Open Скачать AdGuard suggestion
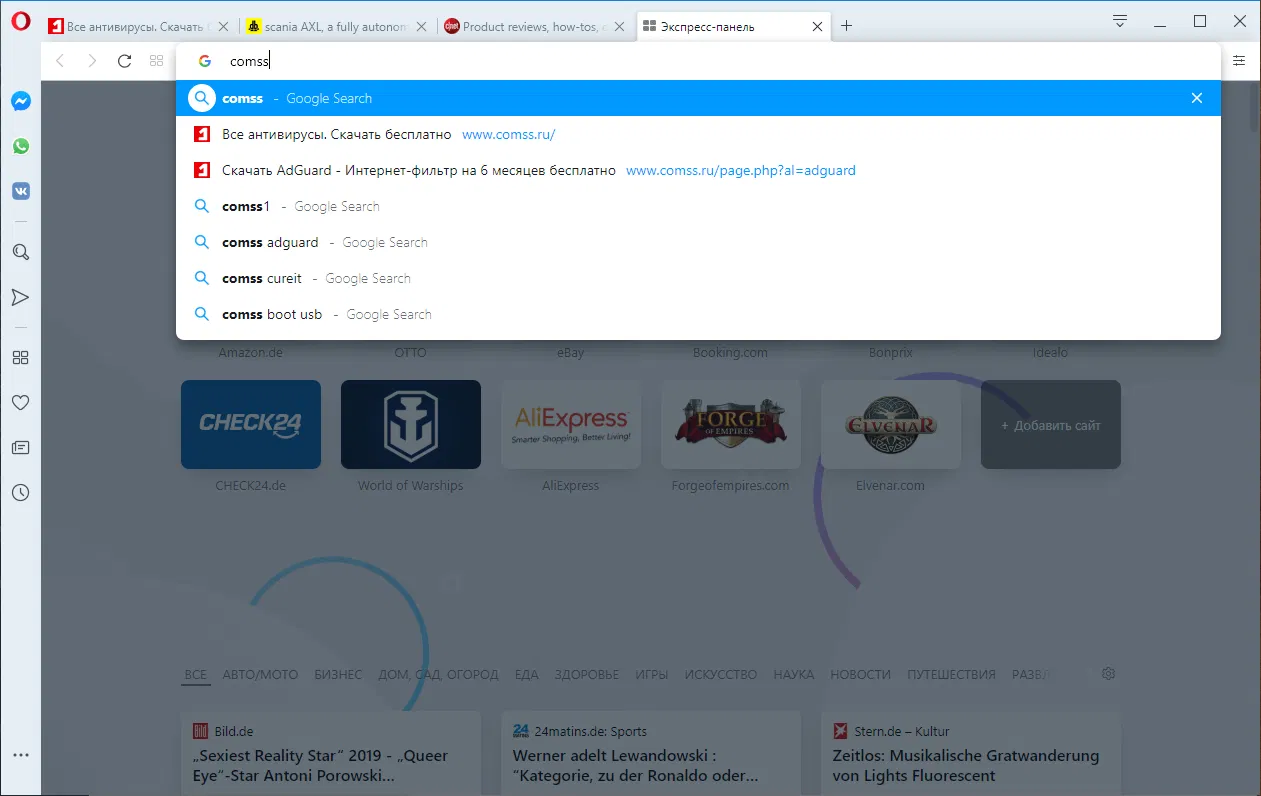This screenshot has width=1261, height=796. pos(698,170)
